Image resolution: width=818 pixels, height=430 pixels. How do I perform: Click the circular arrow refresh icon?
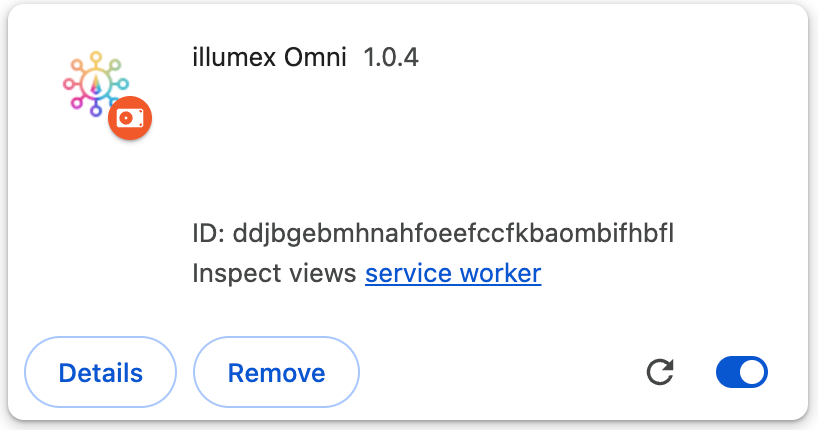point(660,373)
